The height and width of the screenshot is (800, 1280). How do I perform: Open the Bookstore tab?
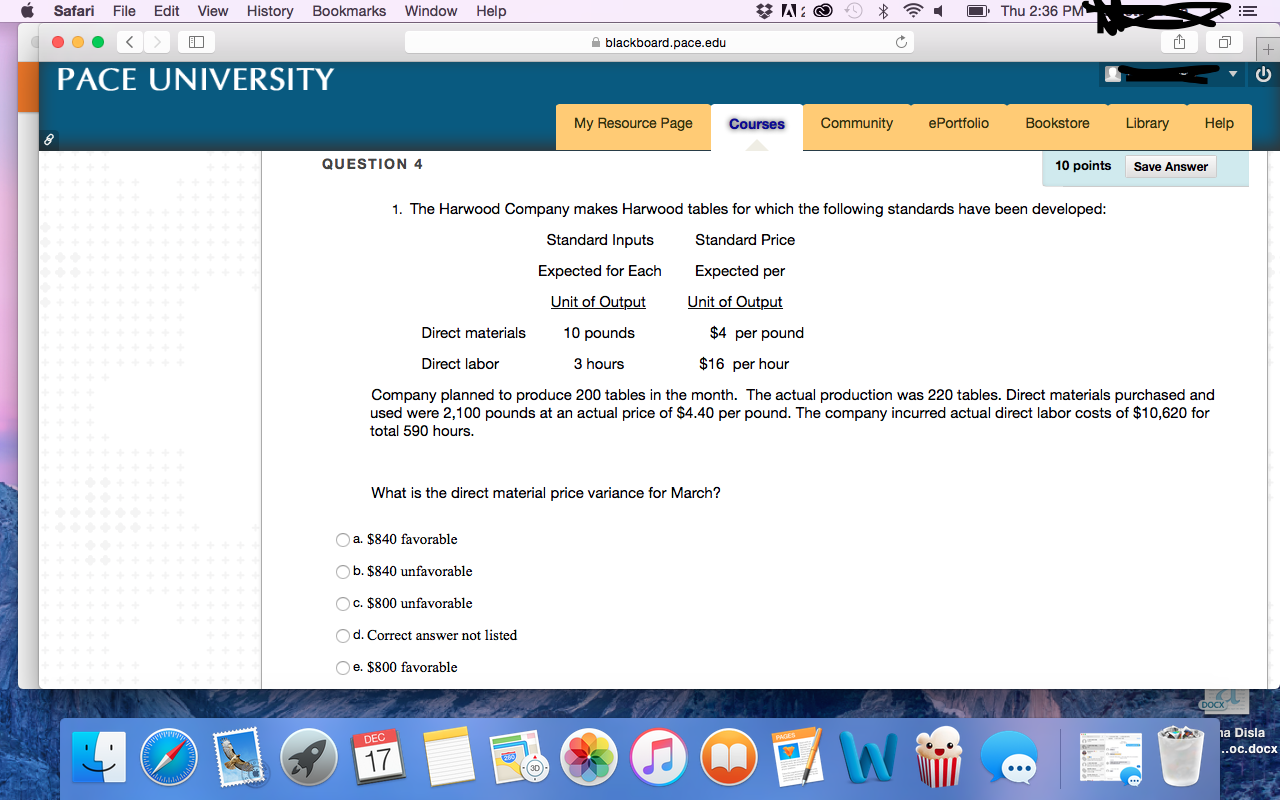1057,126
